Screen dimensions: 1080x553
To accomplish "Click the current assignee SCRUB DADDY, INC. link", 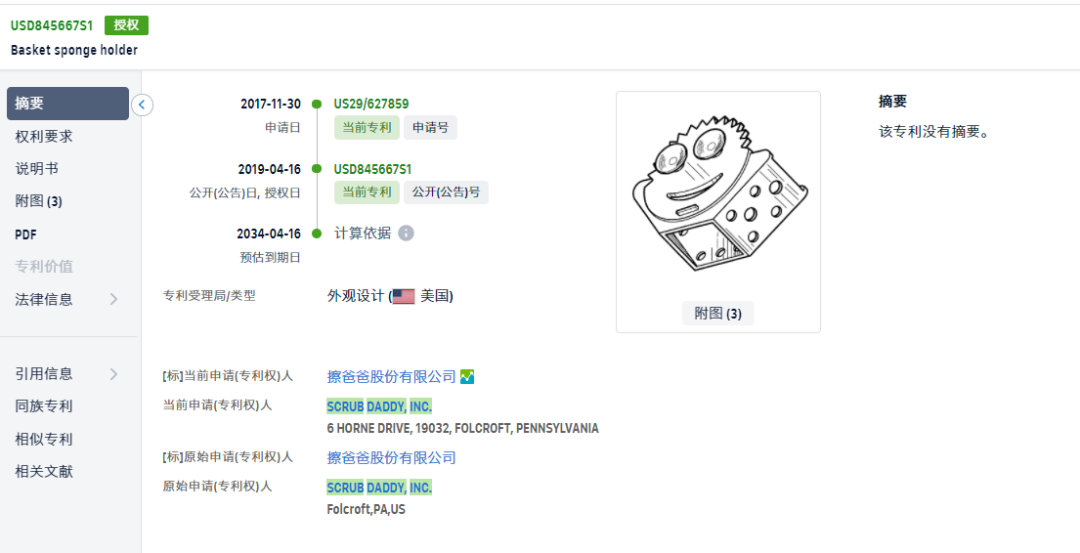I will pos(380,406).
